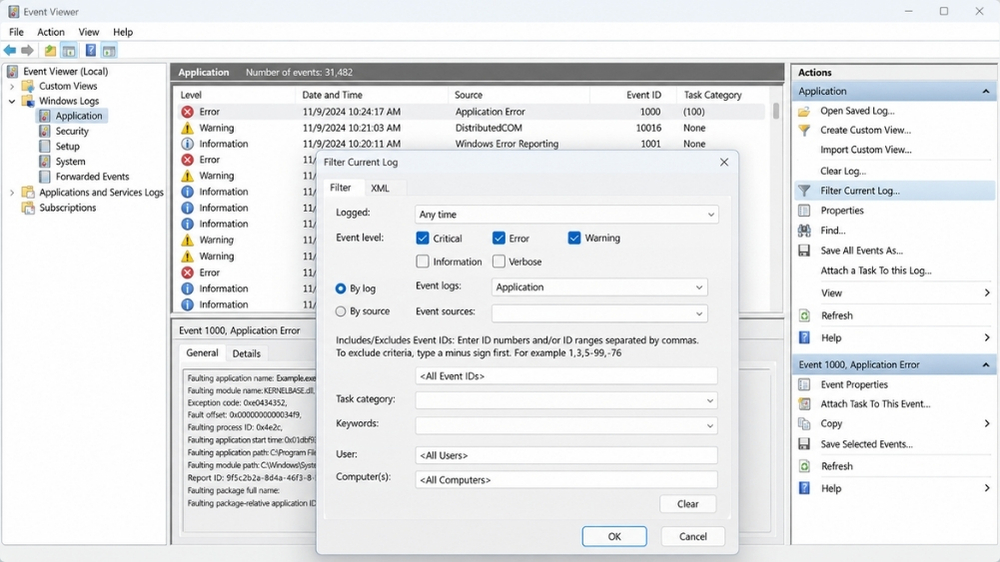This screenshot has width=1000, height=562.
Task: Collapse the Event 1000 actions section
Action: [x=985, y=365]
